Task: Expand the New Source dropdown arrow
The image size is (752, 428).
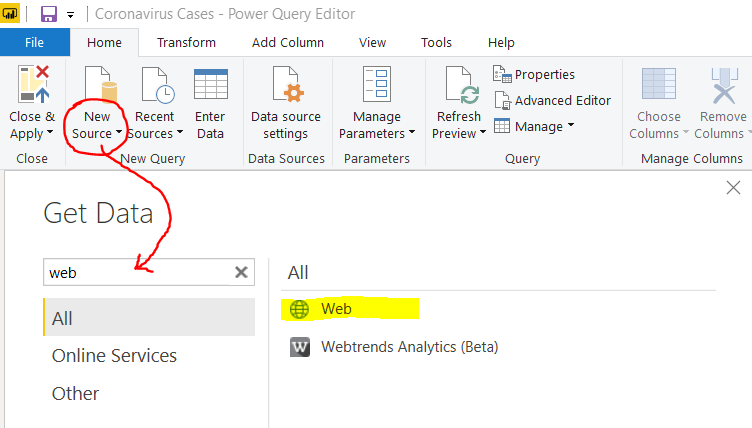Action: click(x=118, y=132)
